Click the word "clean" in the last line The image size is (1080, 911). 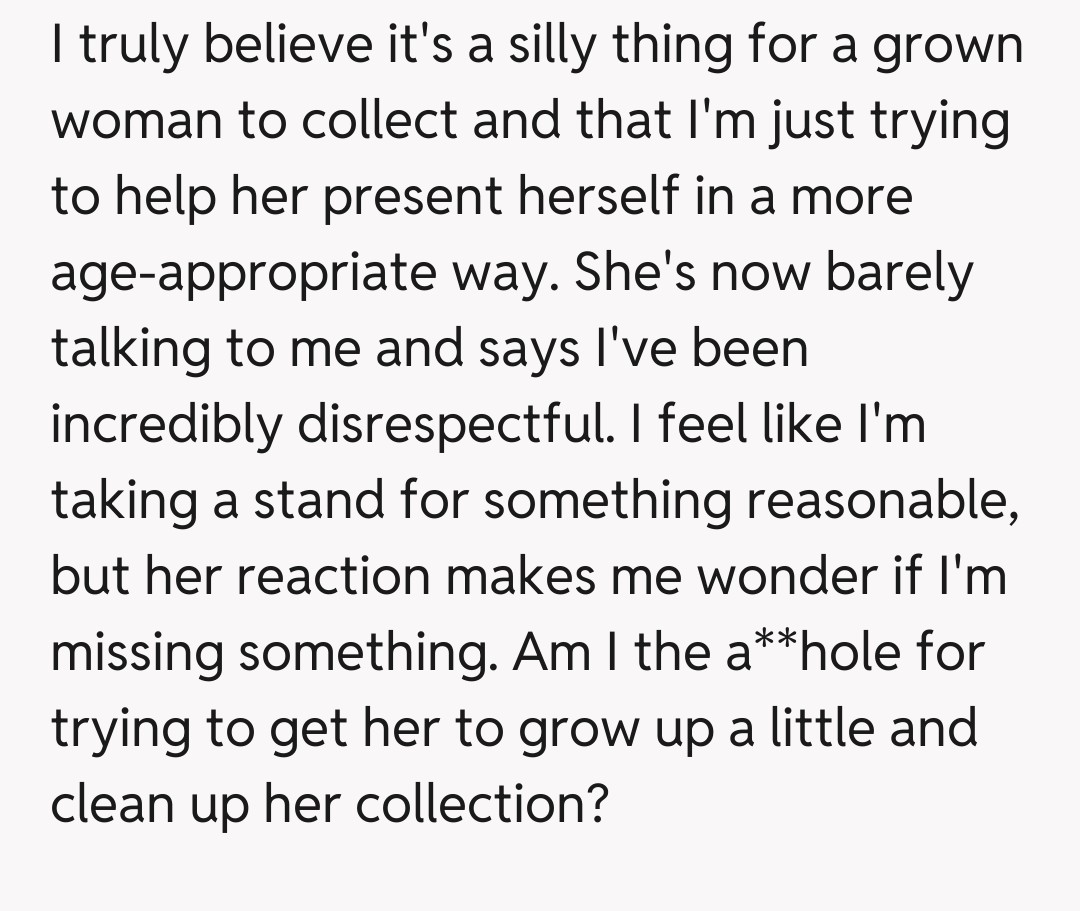(x=111, y=803)
